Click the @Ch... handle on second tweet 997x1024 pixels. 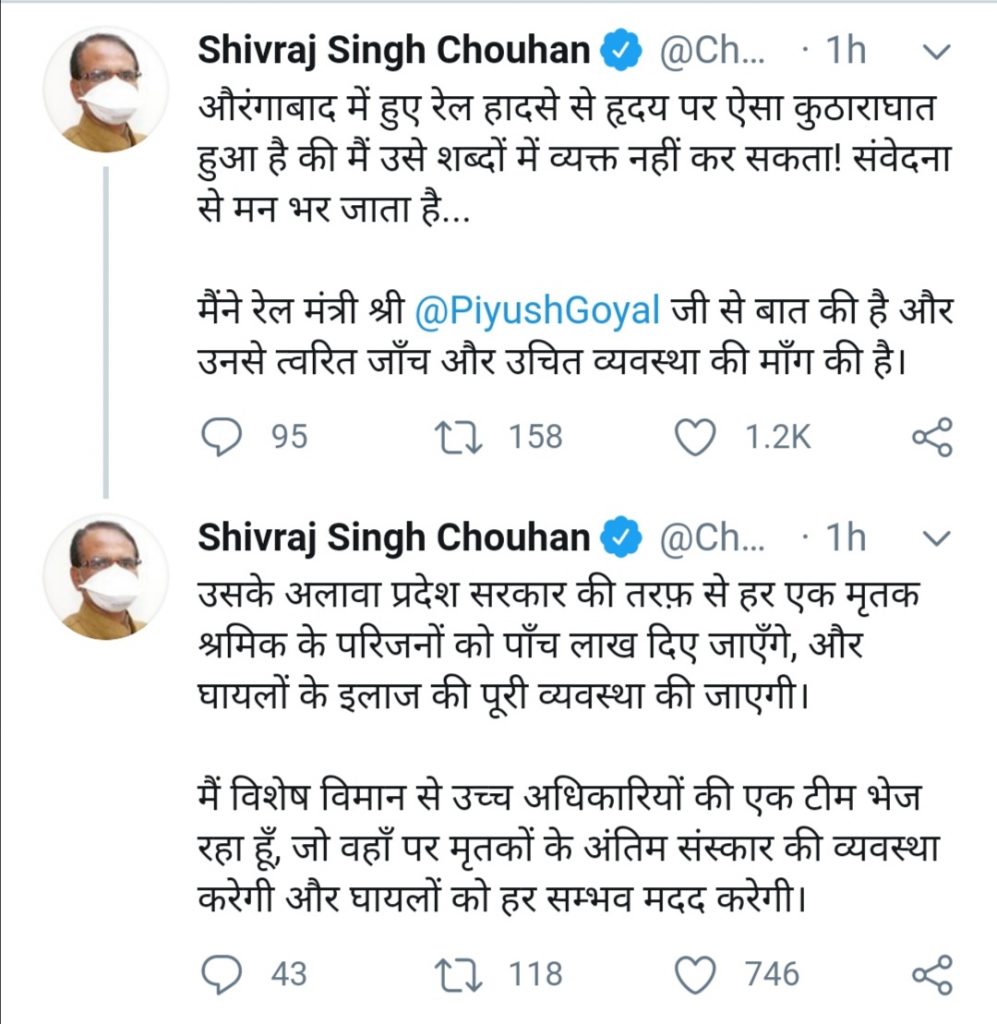tap(712, 537)
